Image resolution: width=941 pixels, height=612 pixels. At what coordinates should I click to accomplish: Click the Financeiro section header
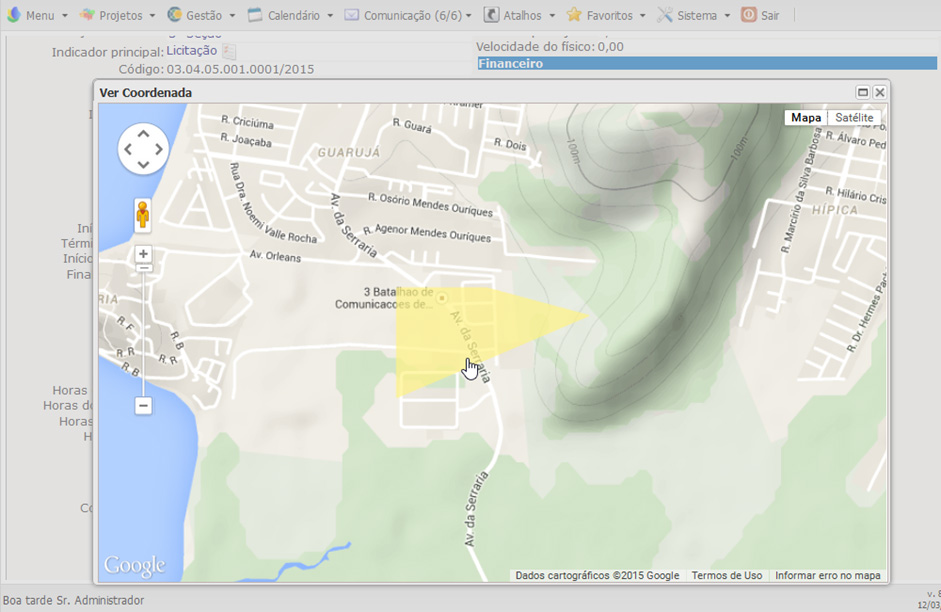point(707,63)
